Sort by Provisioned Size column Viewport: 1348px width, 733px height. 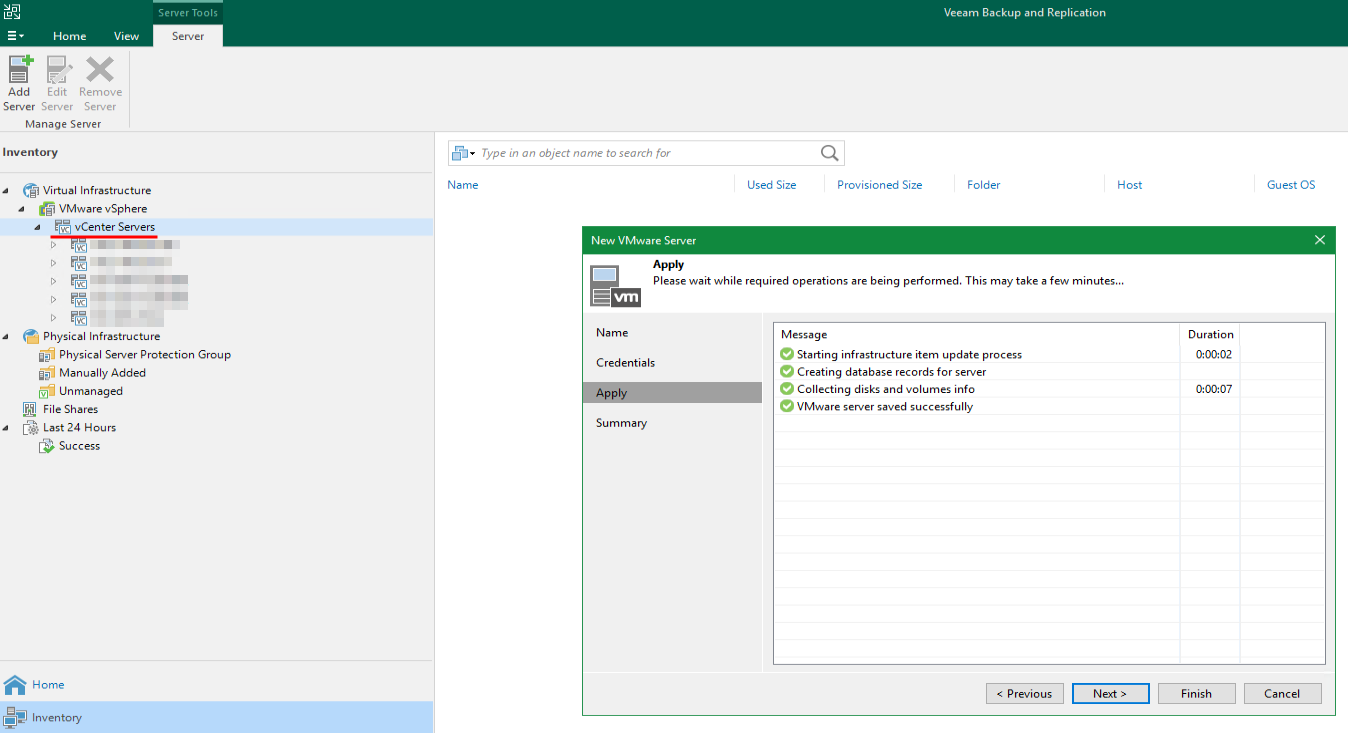click(880, 185)
